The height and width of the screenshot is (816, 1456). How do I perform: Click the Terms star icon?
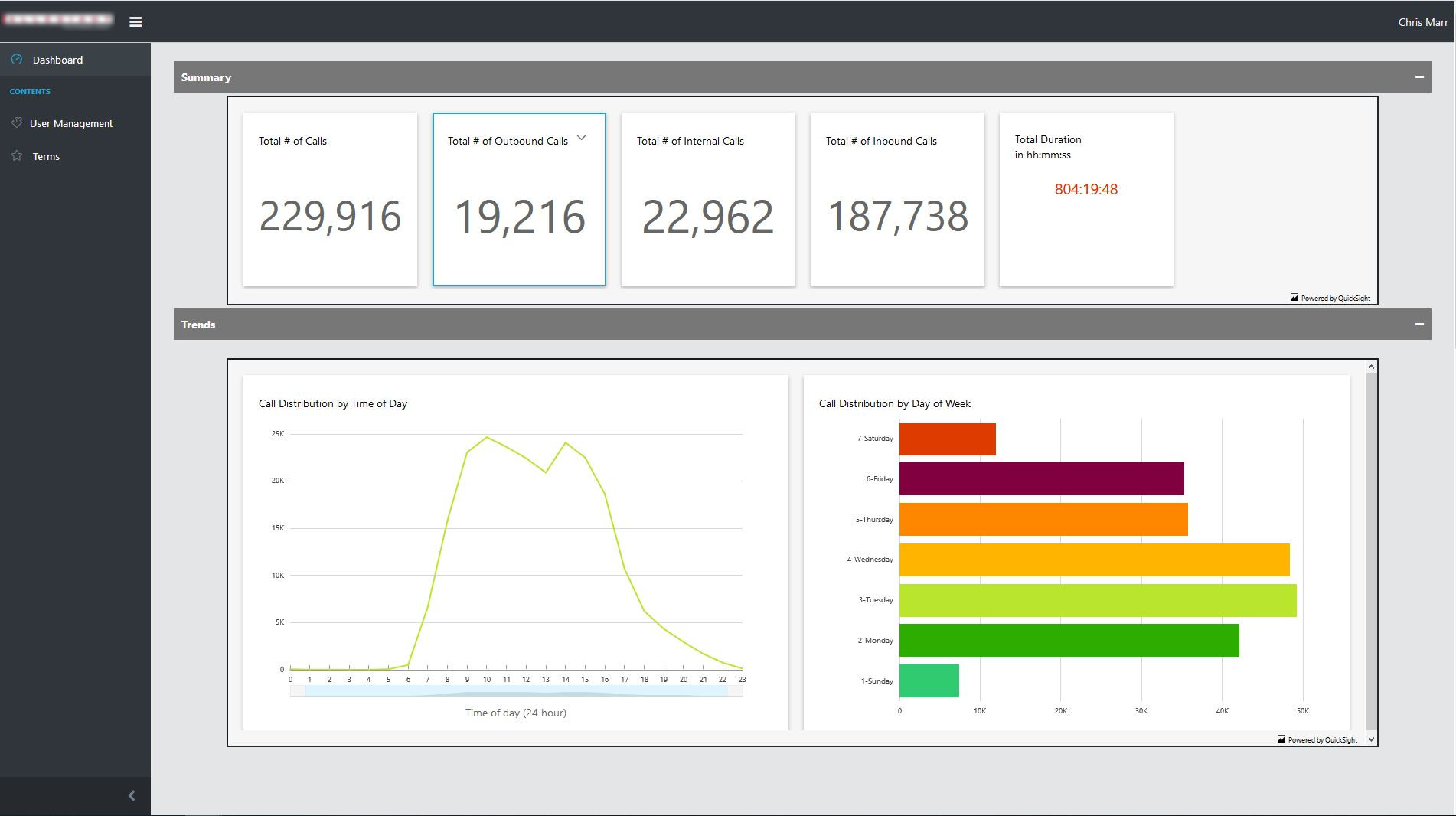tap(17, 156)
